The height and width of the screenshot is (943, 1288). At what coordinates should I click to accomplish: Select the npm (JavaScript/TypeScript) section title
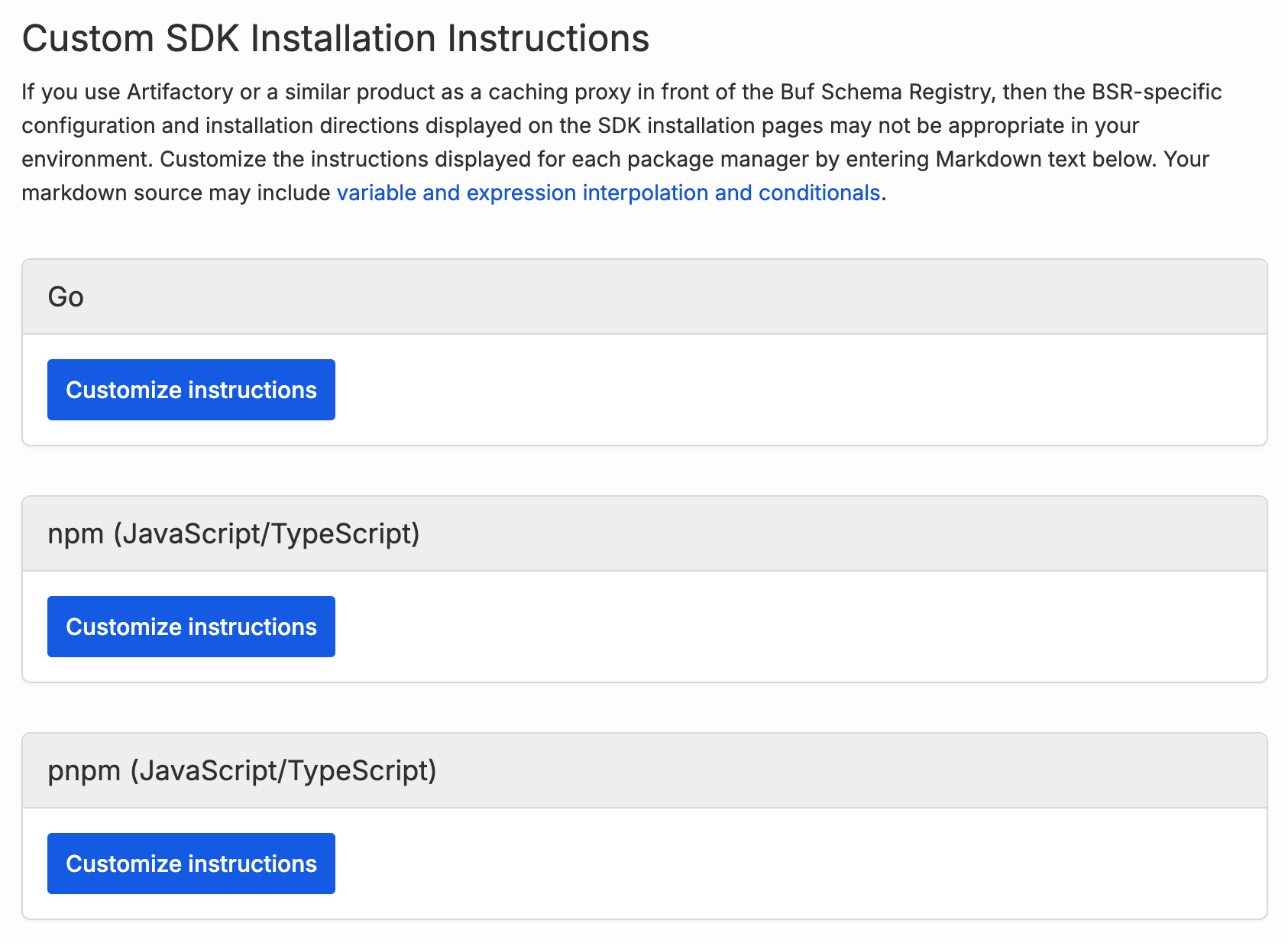[x=235, y=533]
